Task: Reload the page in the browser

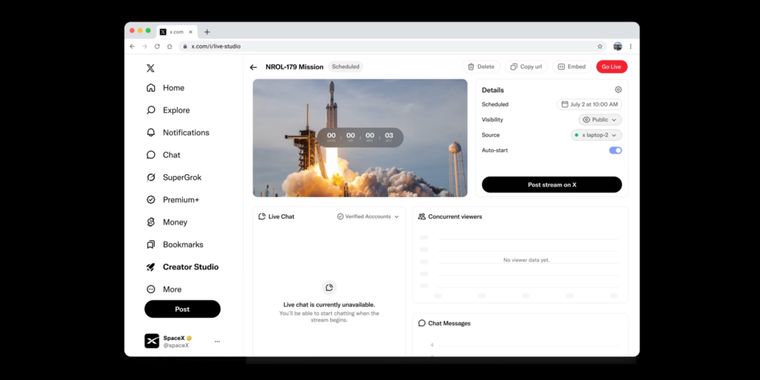Action: pyautogui.click(x=157, y=47)
